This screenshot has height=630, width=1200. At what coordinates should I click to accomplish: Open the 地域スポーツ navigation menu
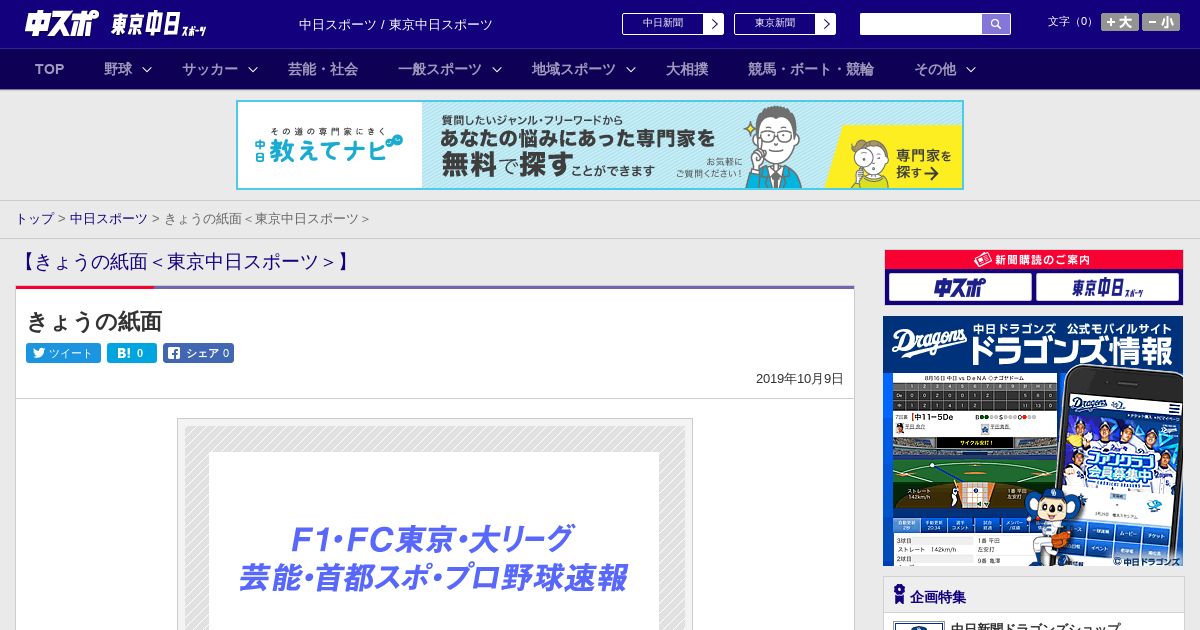coord(574,69)
